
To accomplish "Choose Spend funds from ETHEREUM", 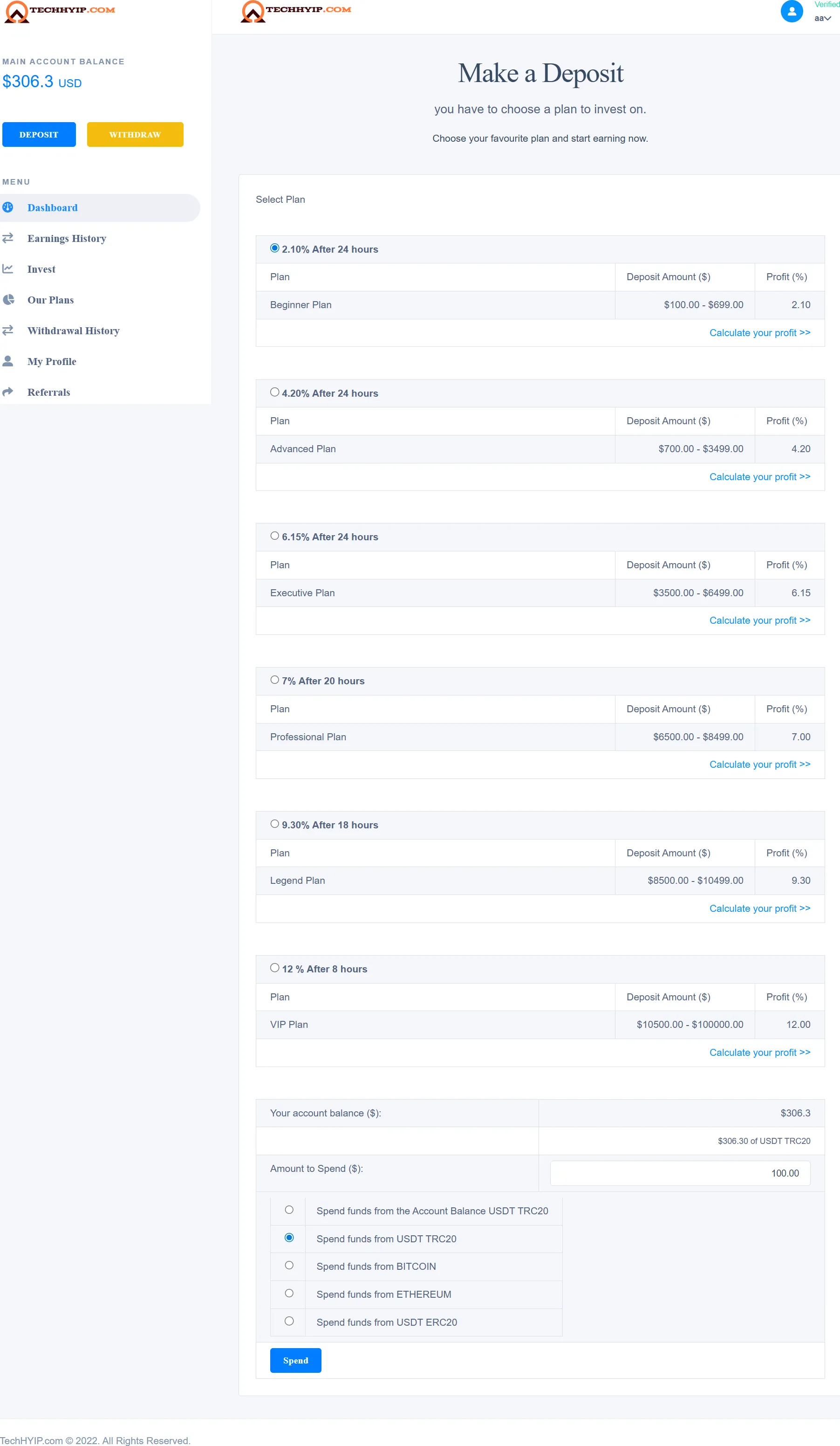I will (x=289, y=1294).
